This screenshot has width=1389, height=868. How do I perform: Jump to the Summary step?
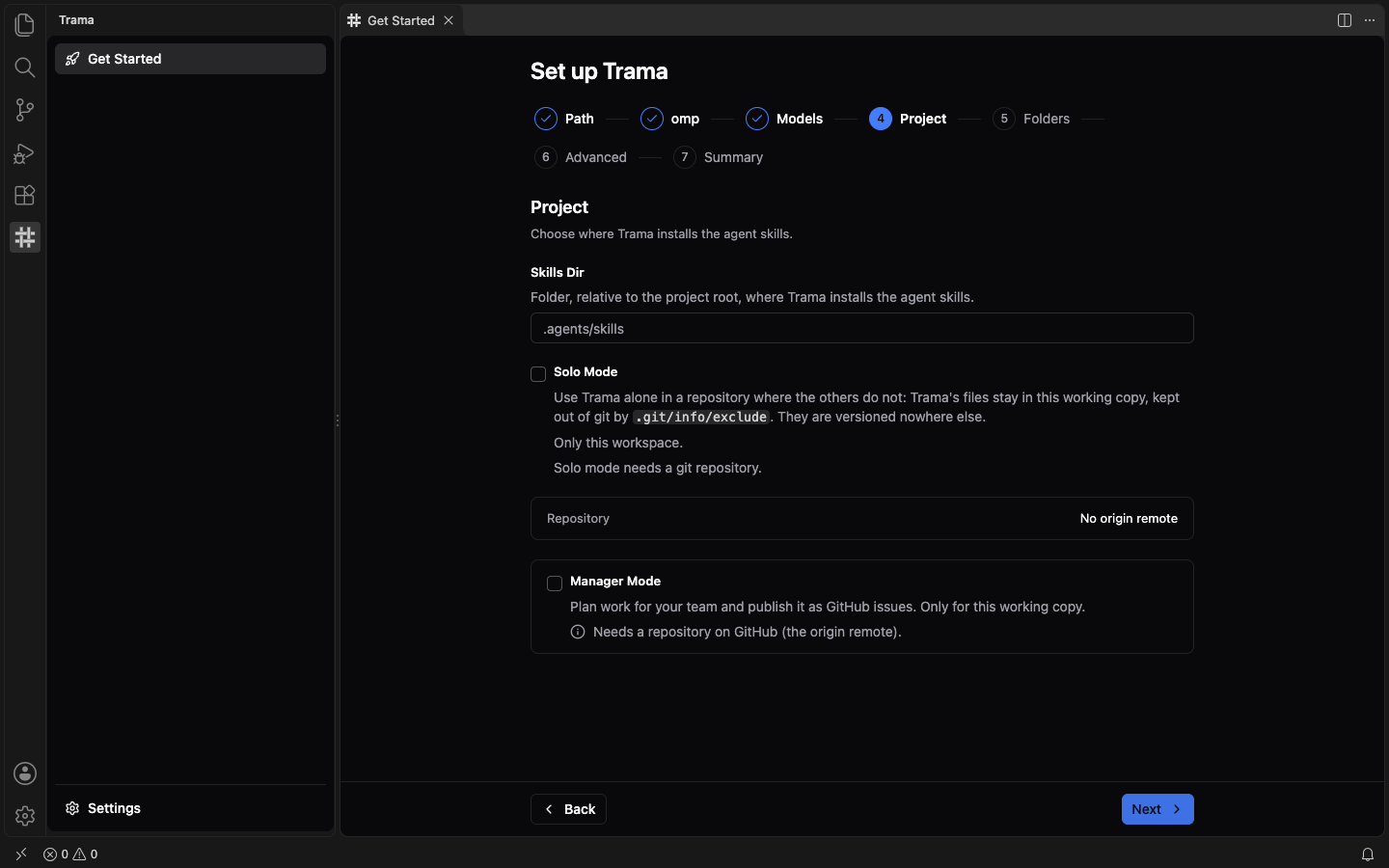pyautogui.click(x=719, y=157)
